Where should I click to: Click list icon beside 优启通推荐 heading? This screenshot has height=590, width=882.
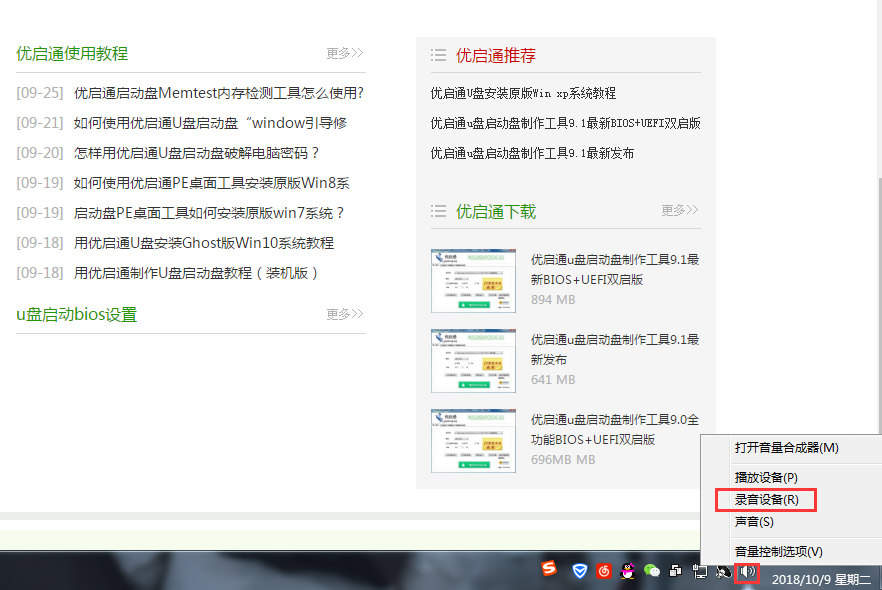438,55
